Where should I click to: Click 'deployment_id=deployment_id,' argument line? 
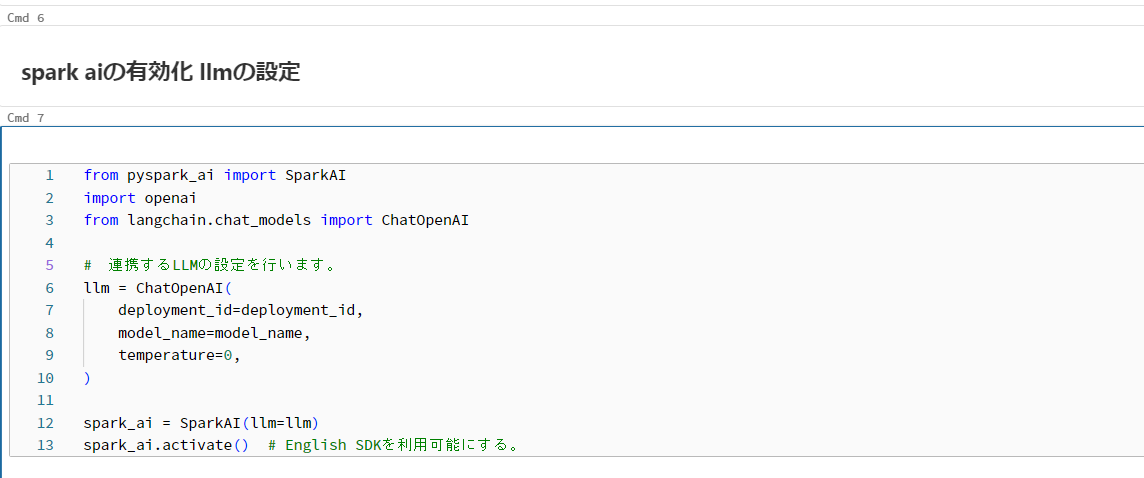[x=240, y=311]
